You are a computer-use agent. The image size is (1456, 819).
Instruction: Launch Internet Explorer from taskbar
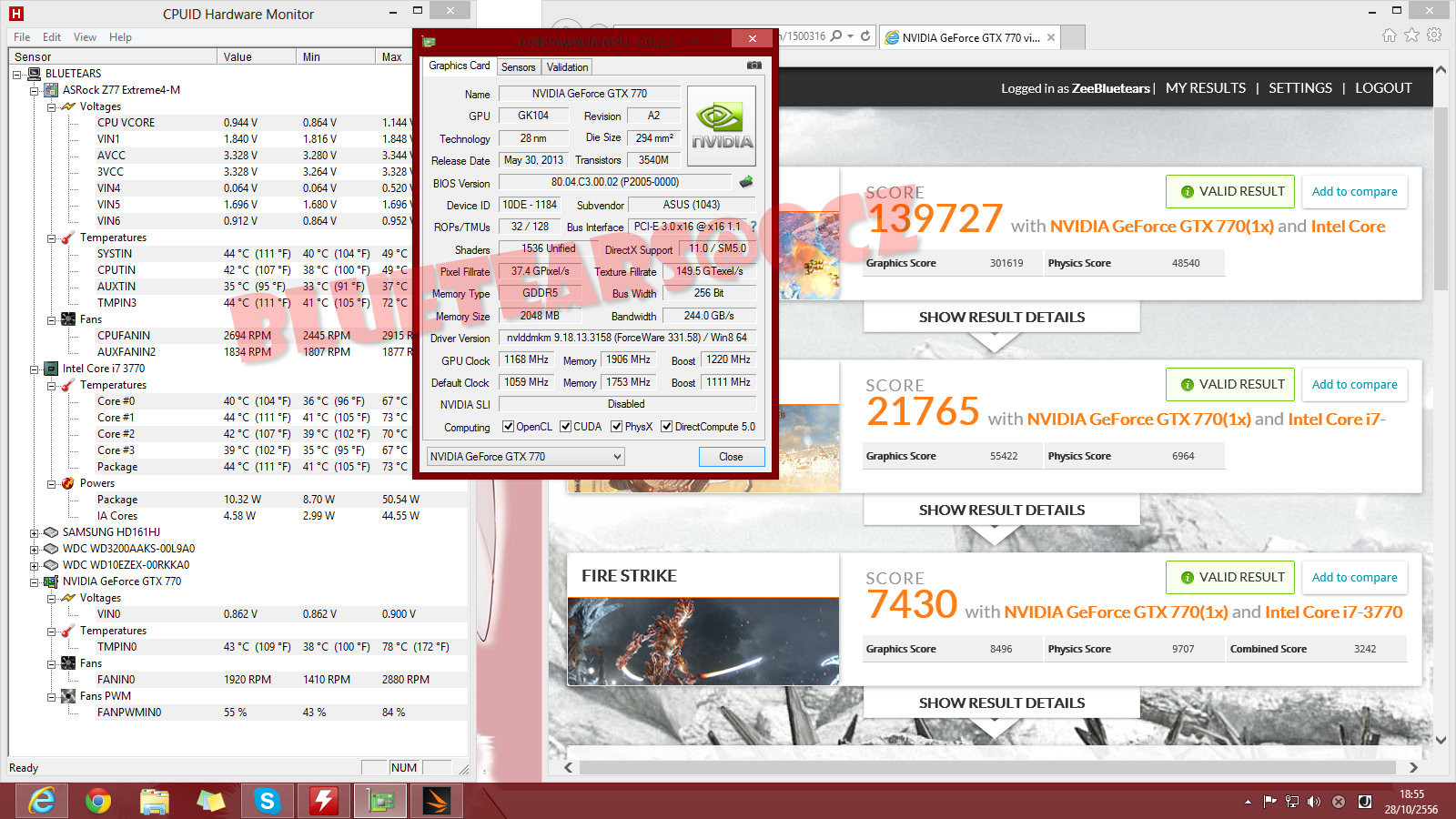[x=42, y=801]
